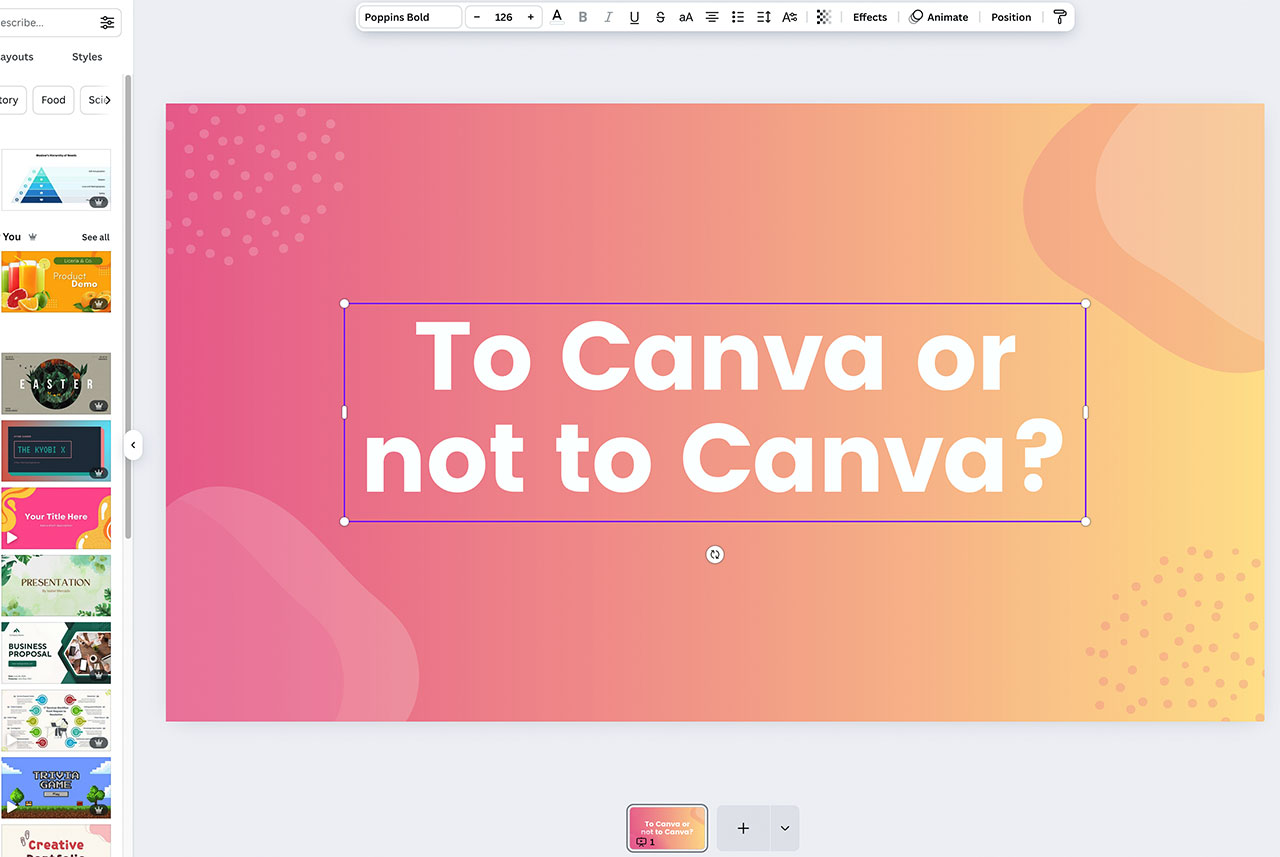Choose the Your Title Here template

[x=56, y=518]
